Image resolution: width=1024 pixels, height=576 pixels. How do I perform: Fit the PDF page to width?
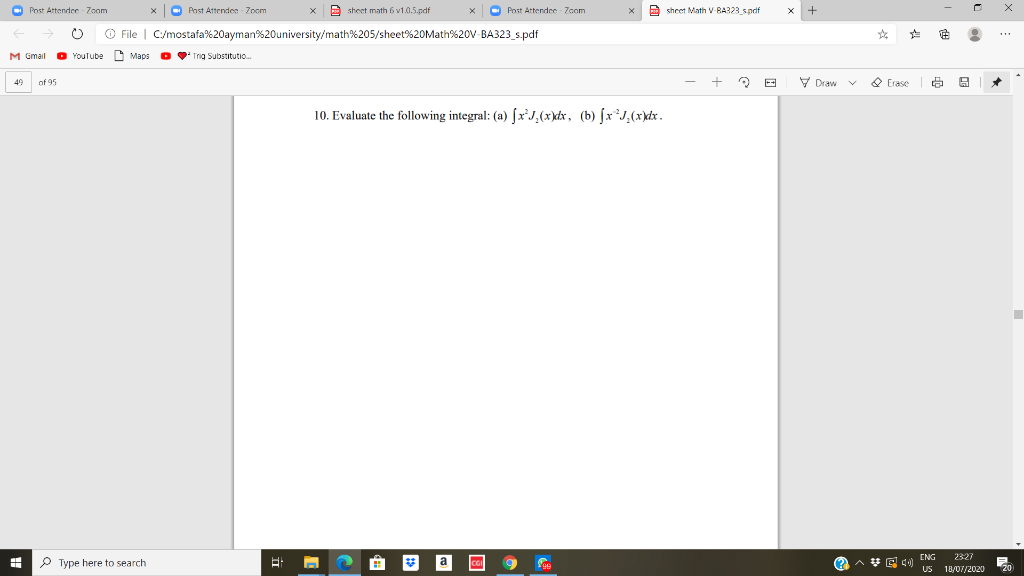pyautogui.click(x=771, y=82)
